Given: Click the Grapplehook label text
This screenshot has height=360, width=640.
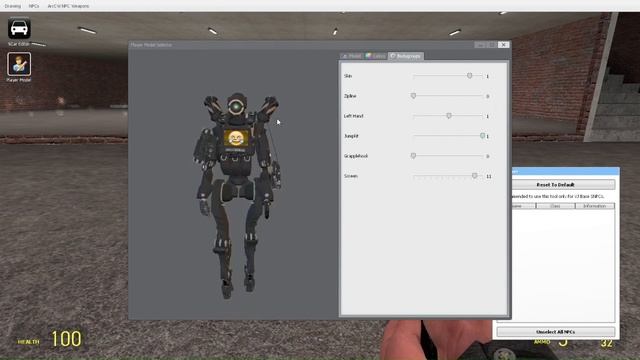Looking at the screenshot, I should pos(356,156).
